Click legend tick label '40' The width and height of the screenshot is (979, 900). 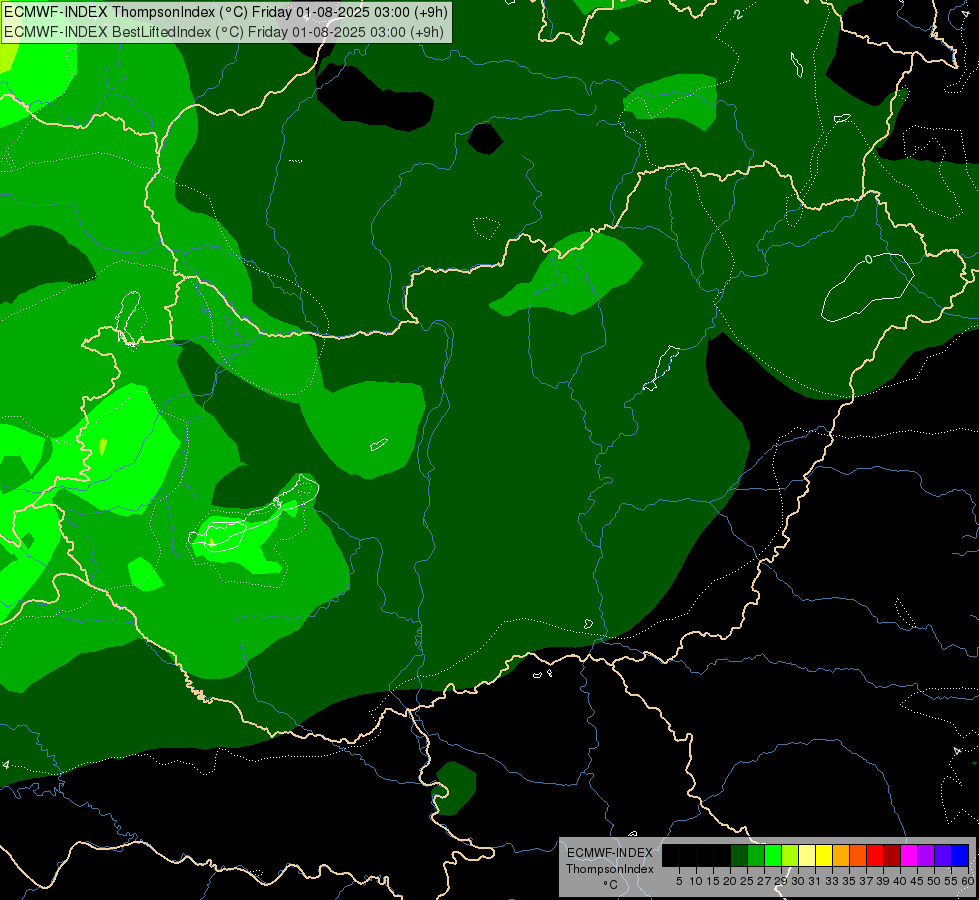coord(900,881)
